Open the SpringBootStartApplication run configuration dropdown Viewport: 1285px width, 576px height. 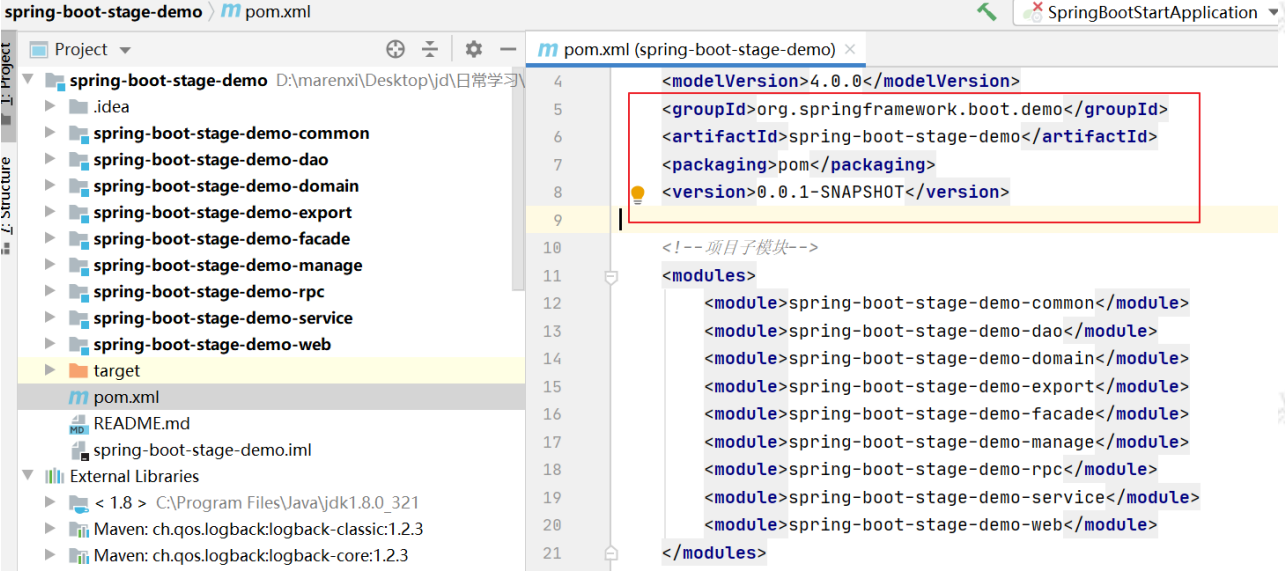[x=1150, y=12]
